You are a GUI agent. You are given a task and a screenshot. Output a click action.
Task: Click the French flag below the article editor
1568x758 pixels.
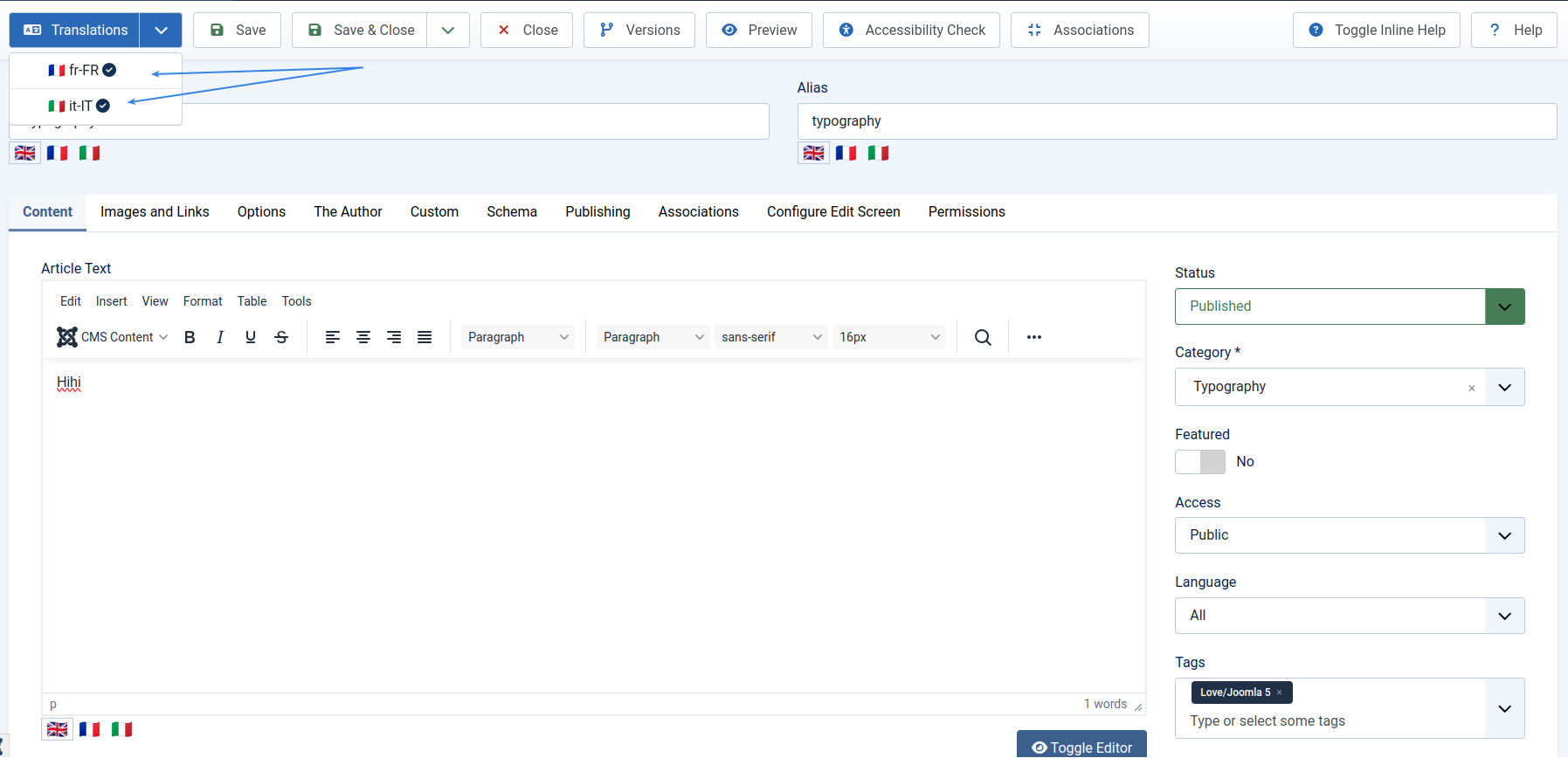point(89,729)
